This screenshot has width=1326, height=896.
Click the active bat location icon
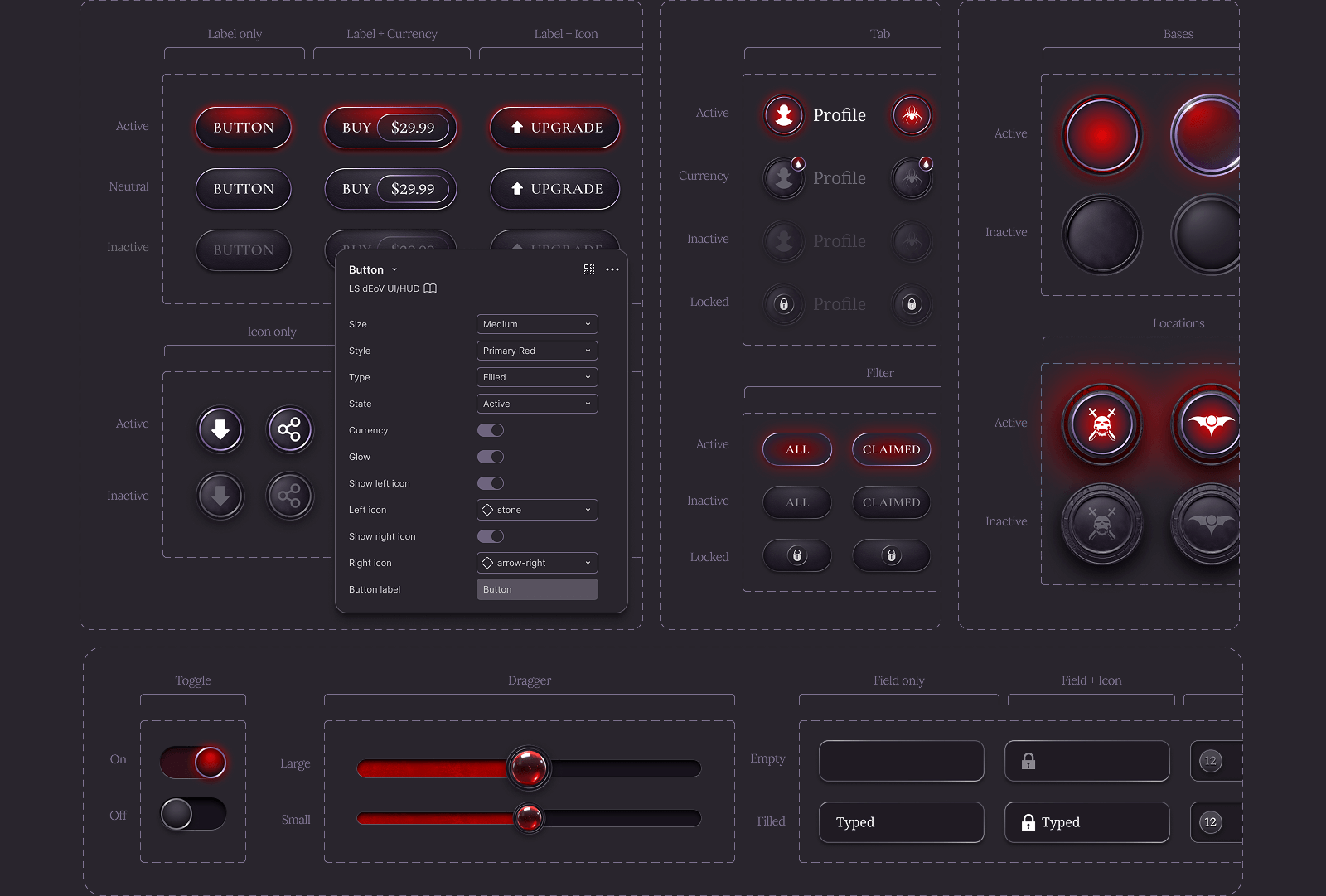(1211, 425)
